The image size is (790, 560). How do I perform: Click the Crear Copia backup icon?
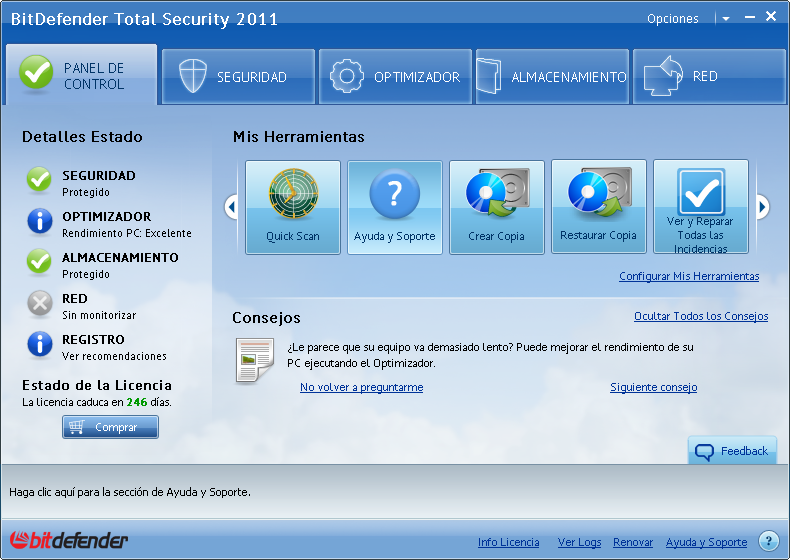pyautogui.click(x=497, y=207)
